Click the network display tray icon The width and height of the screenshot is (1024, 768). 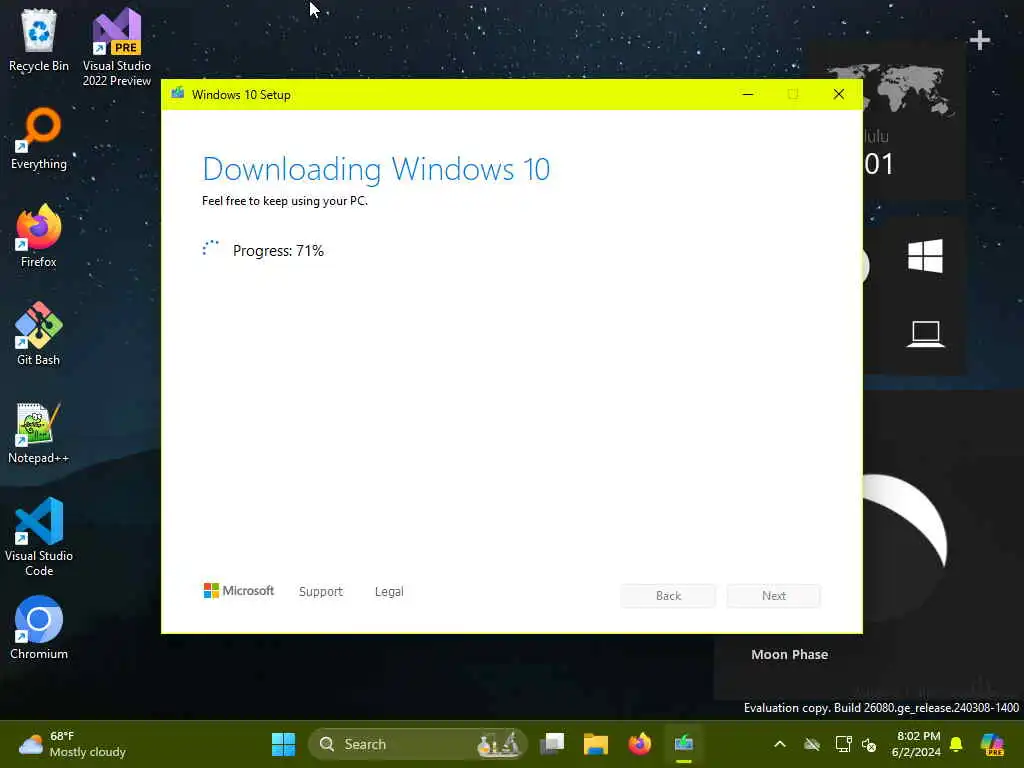point(843,744)
